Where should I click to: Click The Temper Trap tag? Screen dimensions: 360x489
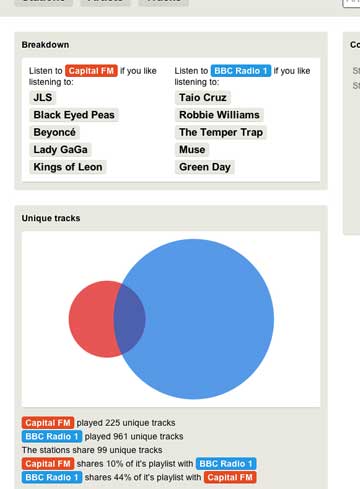(x=221, y=132)
